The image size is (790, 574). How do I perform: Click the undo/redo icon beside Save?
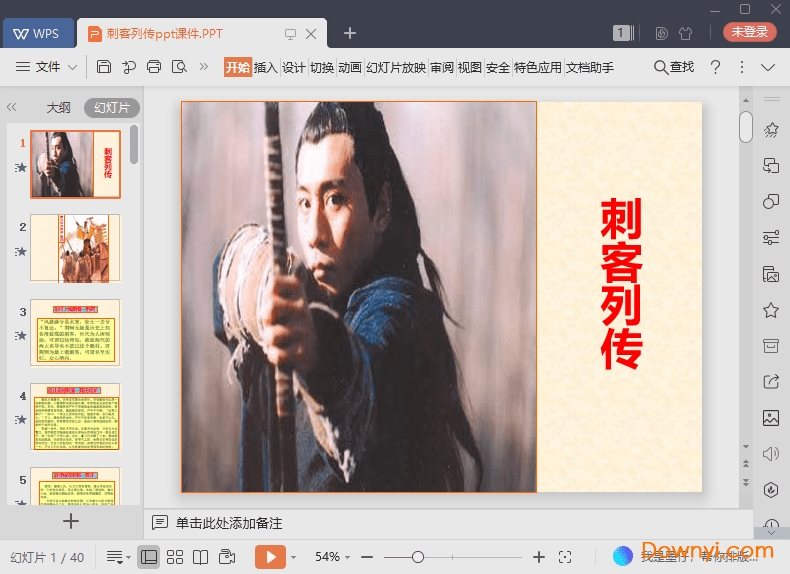[x=129, y=67]
